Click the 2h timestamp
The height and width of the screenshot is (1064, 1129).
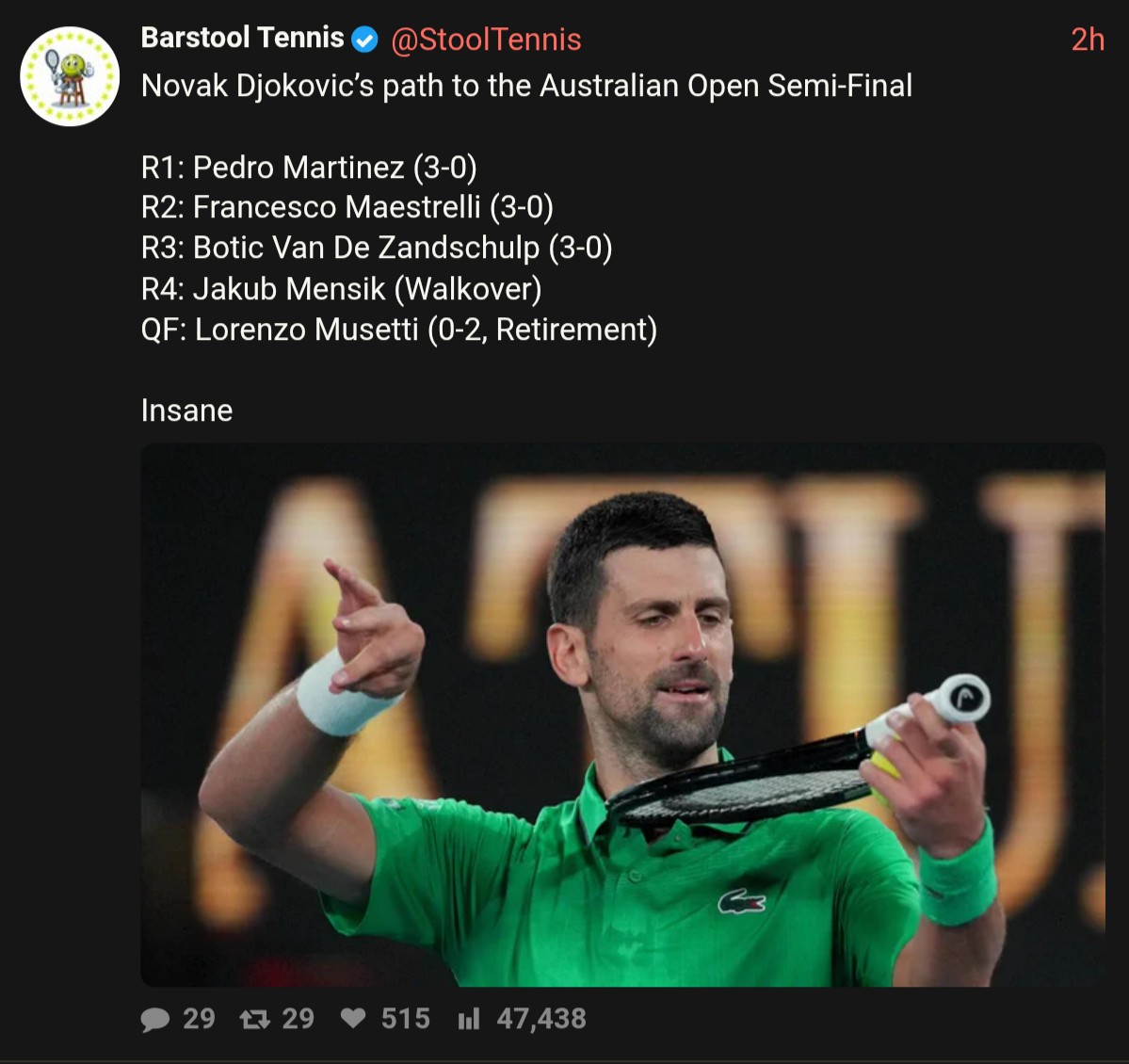[1088, 40]
